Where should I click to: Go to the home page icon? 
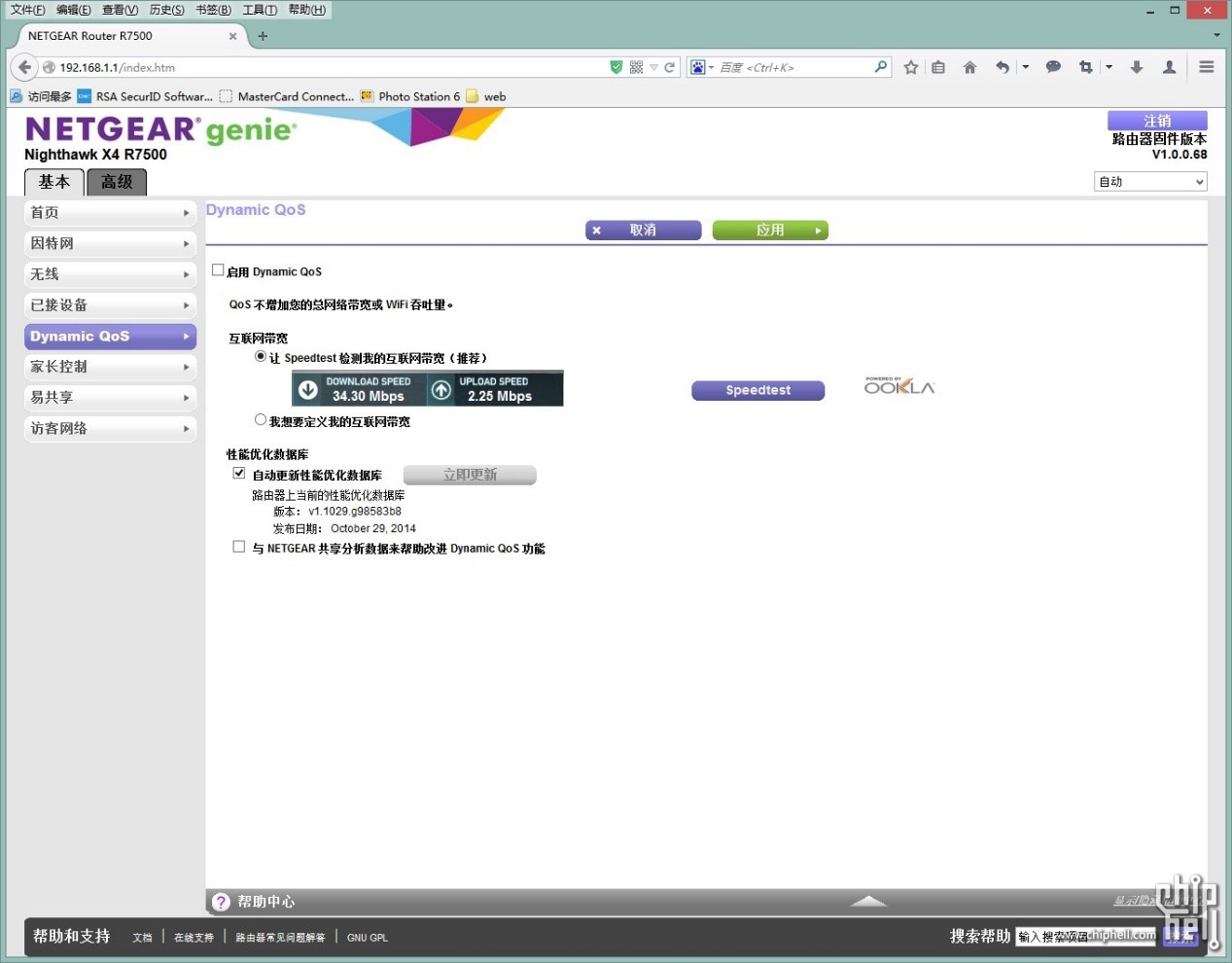tap(969, 67)
